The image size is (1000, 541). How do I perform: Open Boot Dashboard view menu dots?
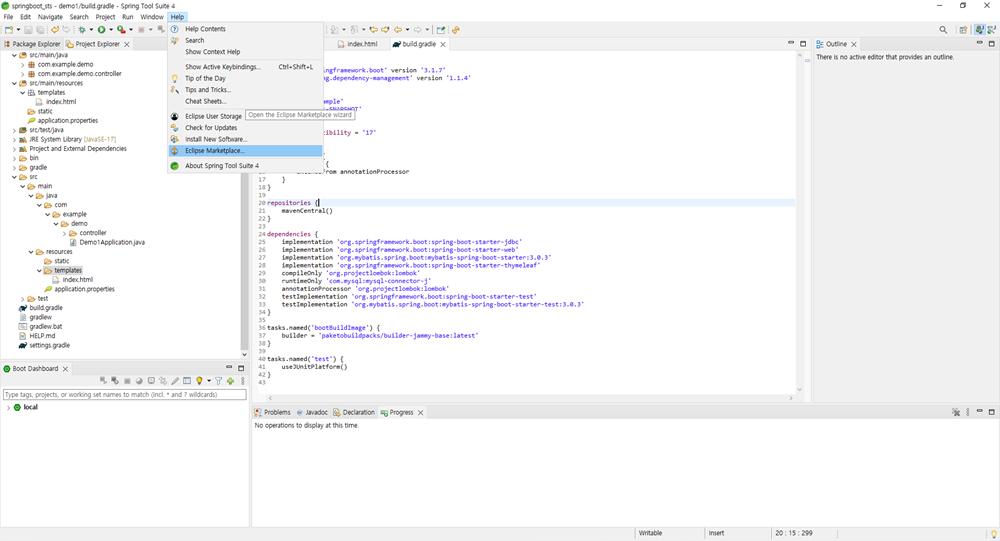tap(242, 381)
